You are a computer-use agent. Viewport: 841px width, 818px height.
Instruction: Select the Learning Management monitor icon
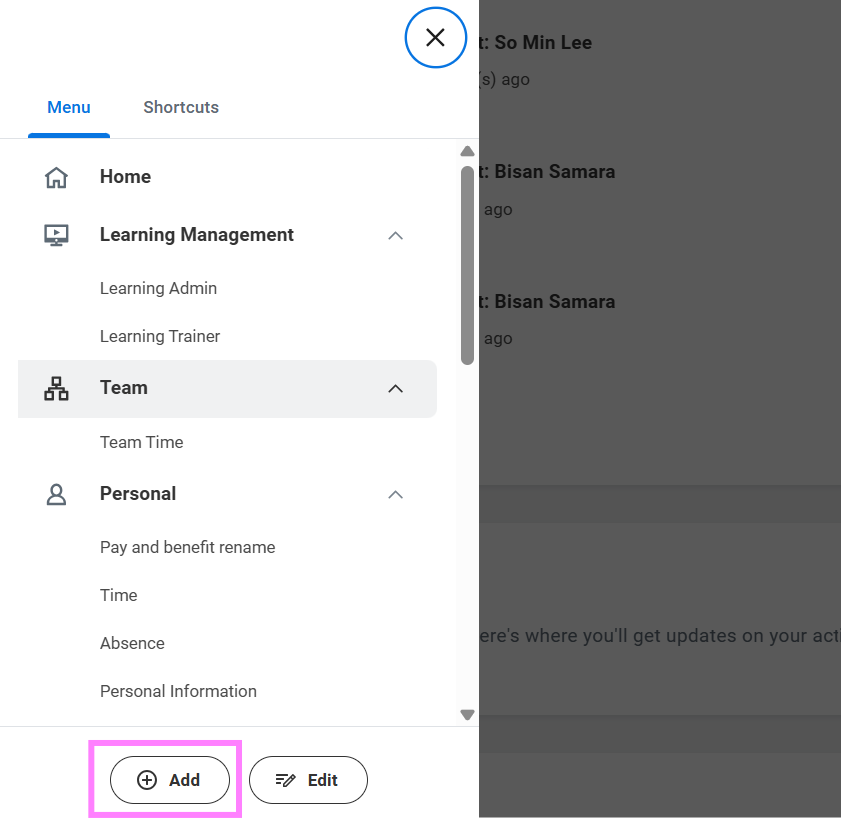coord(56,235)
